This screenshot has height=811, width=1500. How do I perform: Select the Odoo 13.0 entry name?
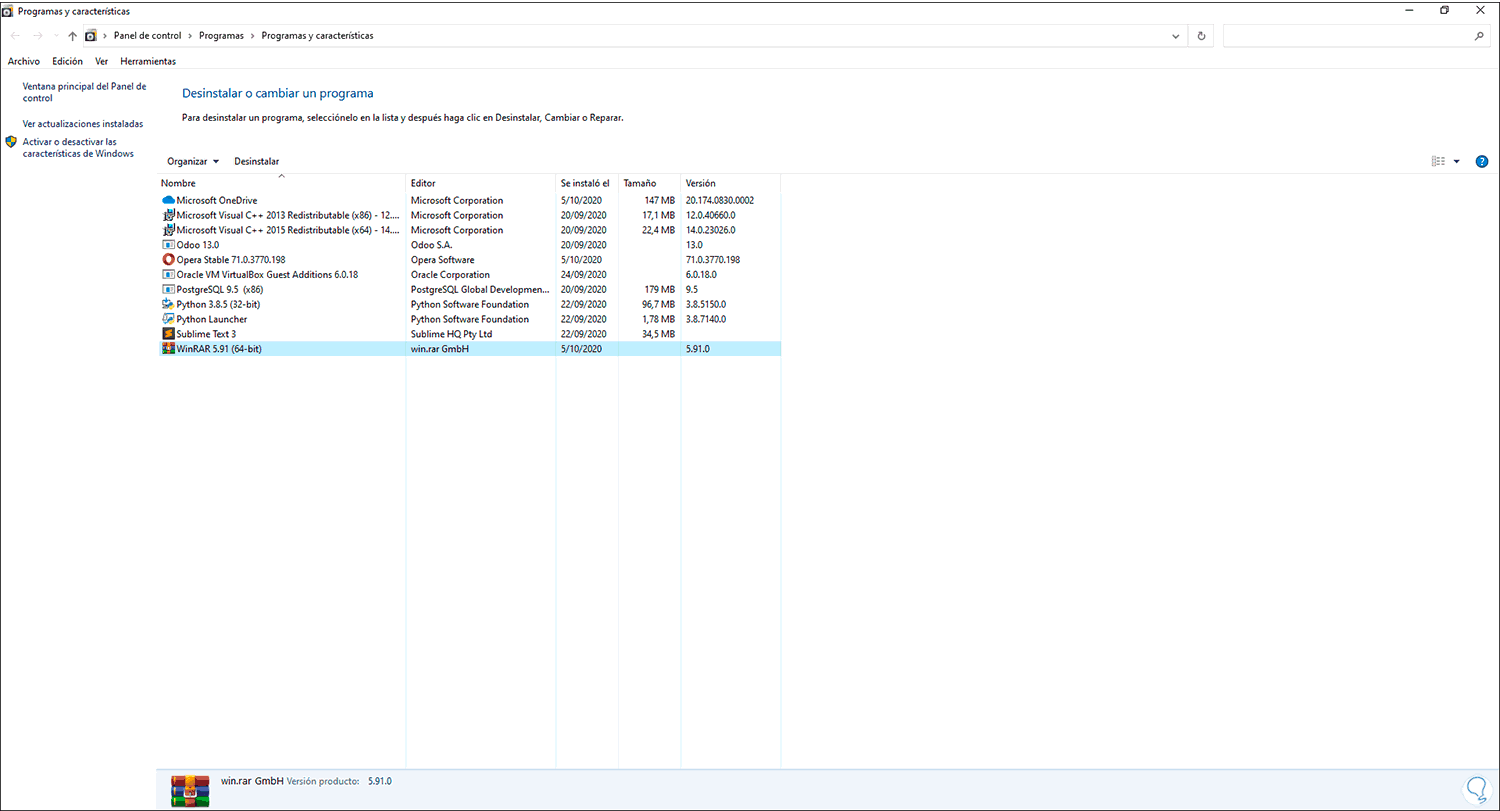point(198,245)
